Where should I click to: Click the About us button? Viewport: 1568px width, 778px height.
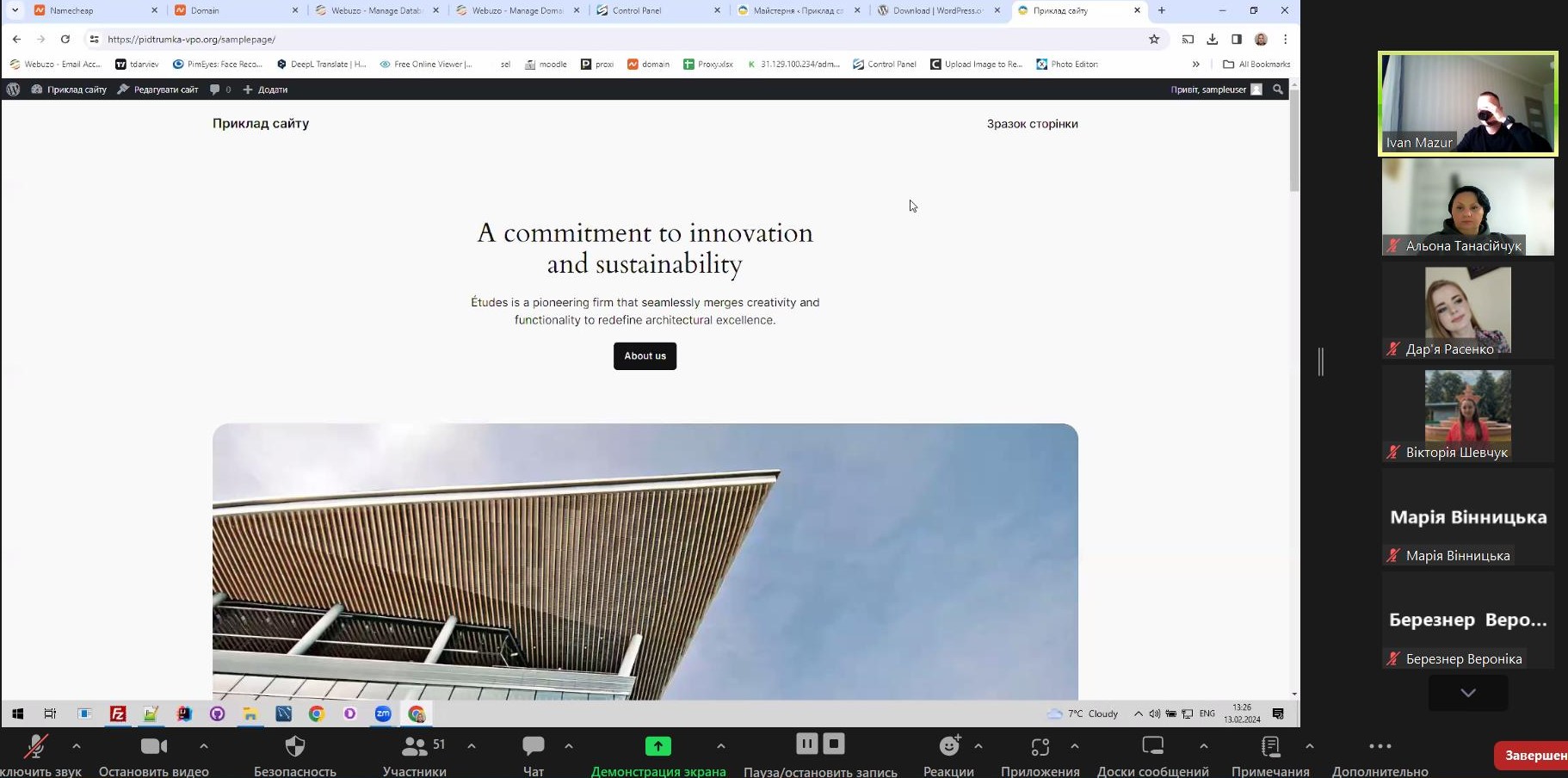(x=645, y=356)
